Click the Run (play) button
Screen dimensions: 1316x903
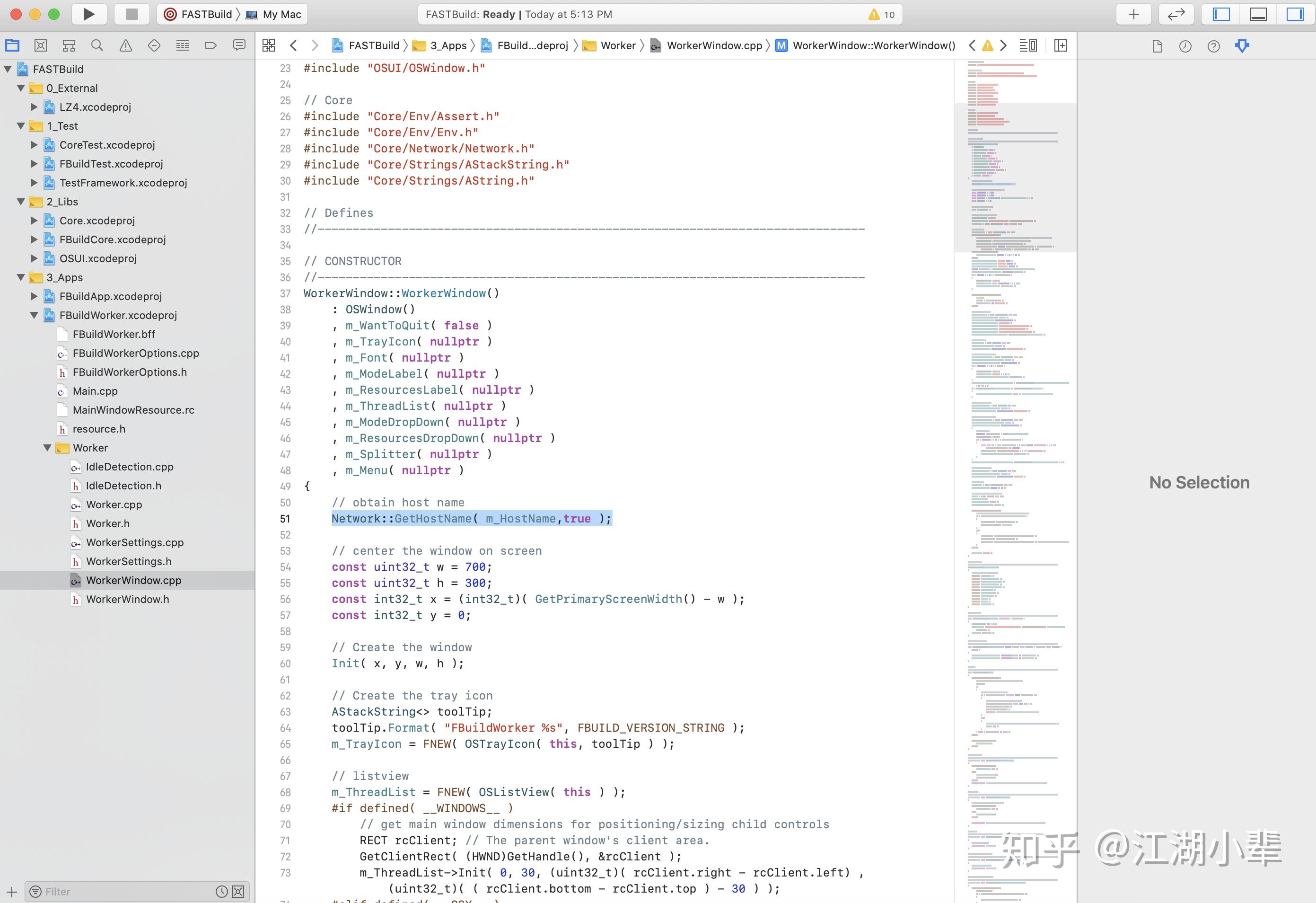tap(89, 14)
